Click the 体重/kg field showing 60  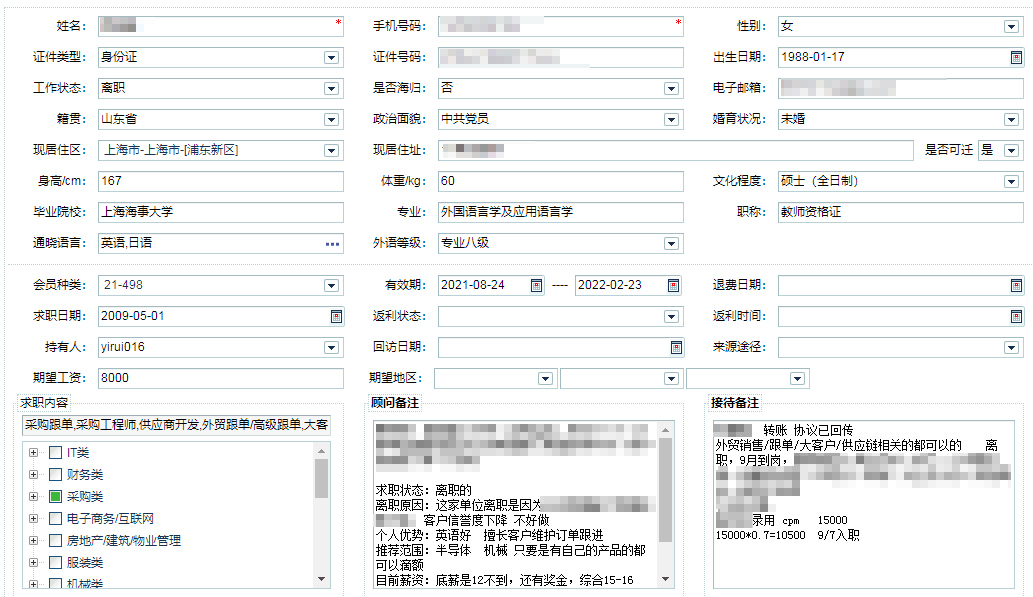point(561,181)
